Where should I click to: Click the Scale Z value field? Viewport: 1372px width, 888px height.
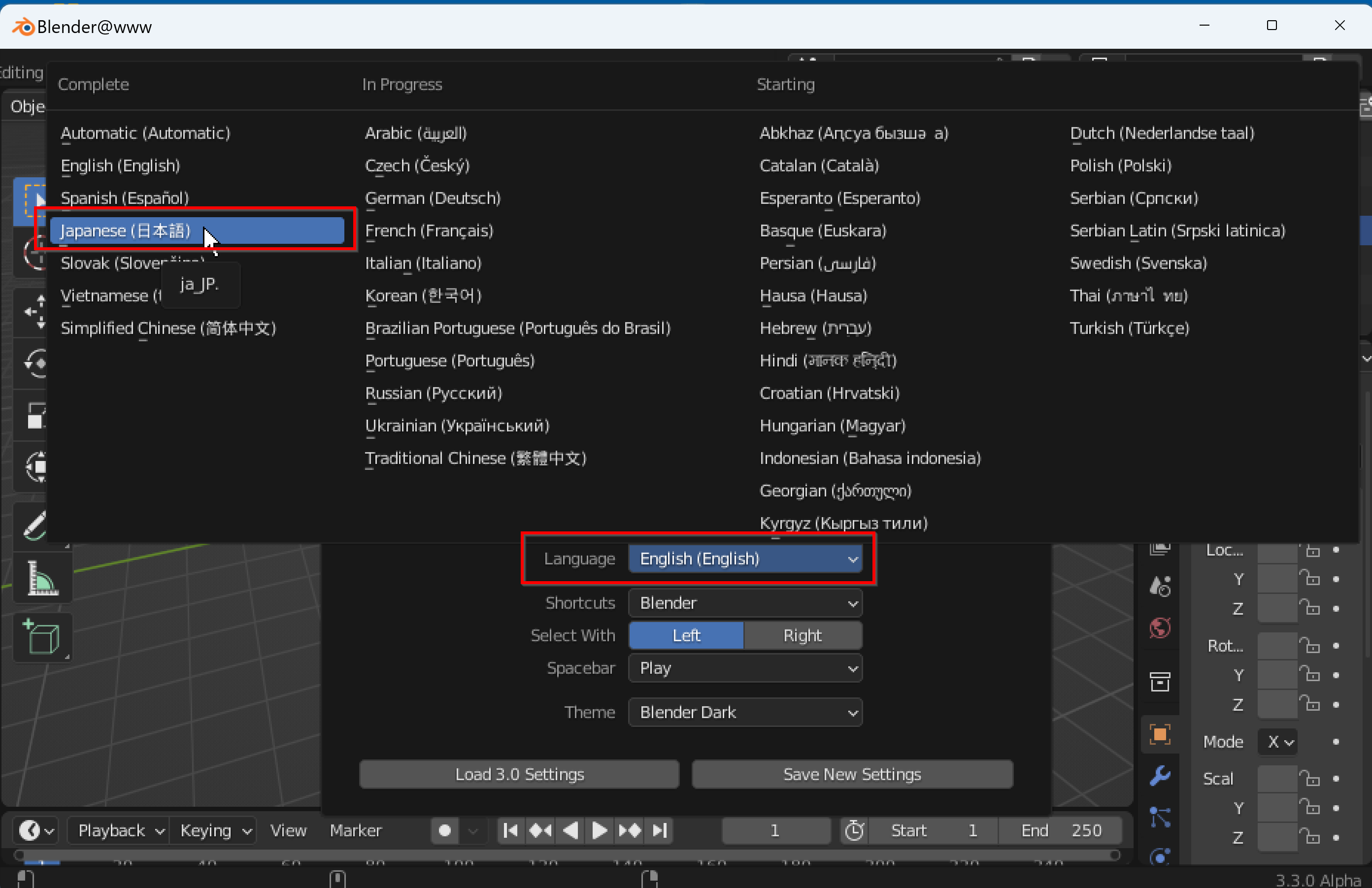[1277, 837]
